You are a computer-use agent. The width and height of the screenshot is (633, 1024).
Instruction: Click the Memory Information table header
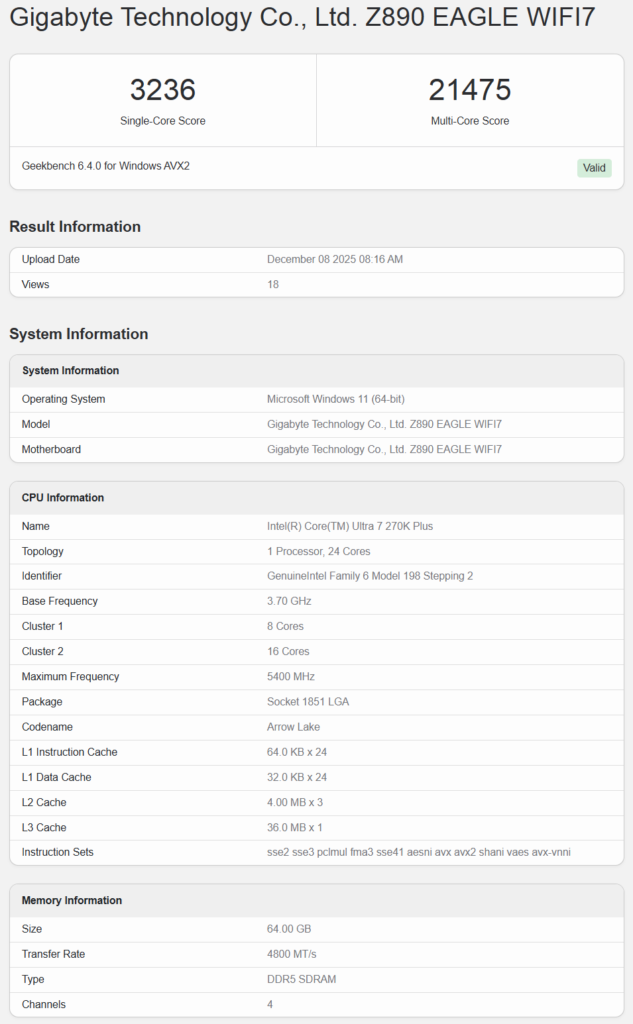[x=72, y=901]
